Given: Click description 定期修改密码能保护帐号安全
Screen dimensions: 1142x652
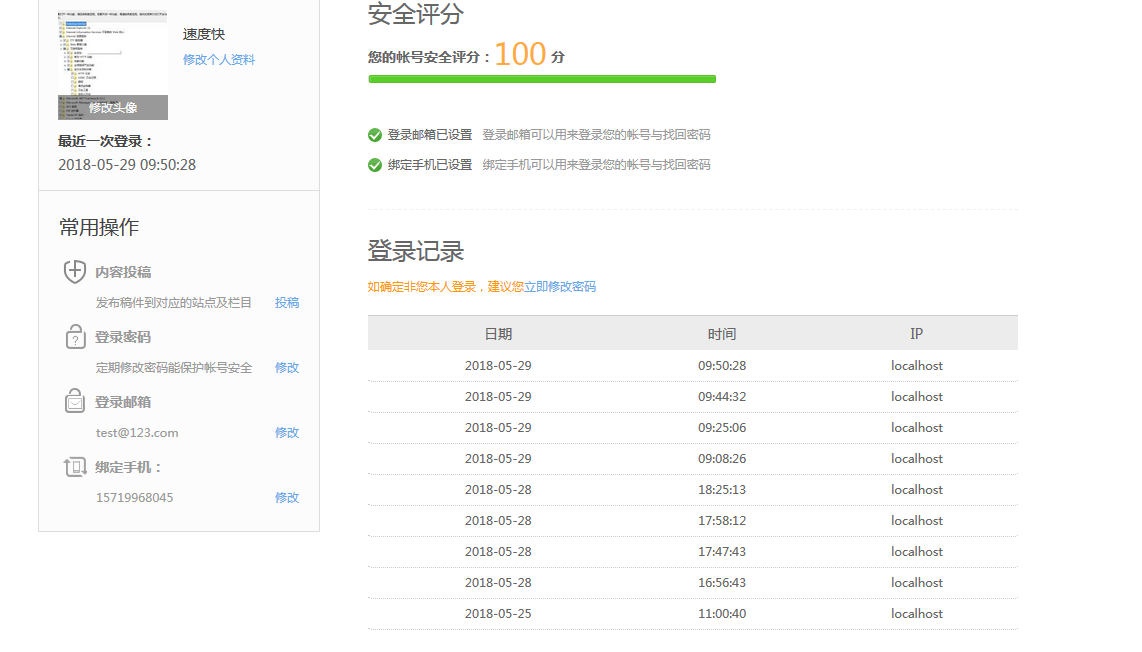Looking at the screenshot, I should click(x=173, y=367).
